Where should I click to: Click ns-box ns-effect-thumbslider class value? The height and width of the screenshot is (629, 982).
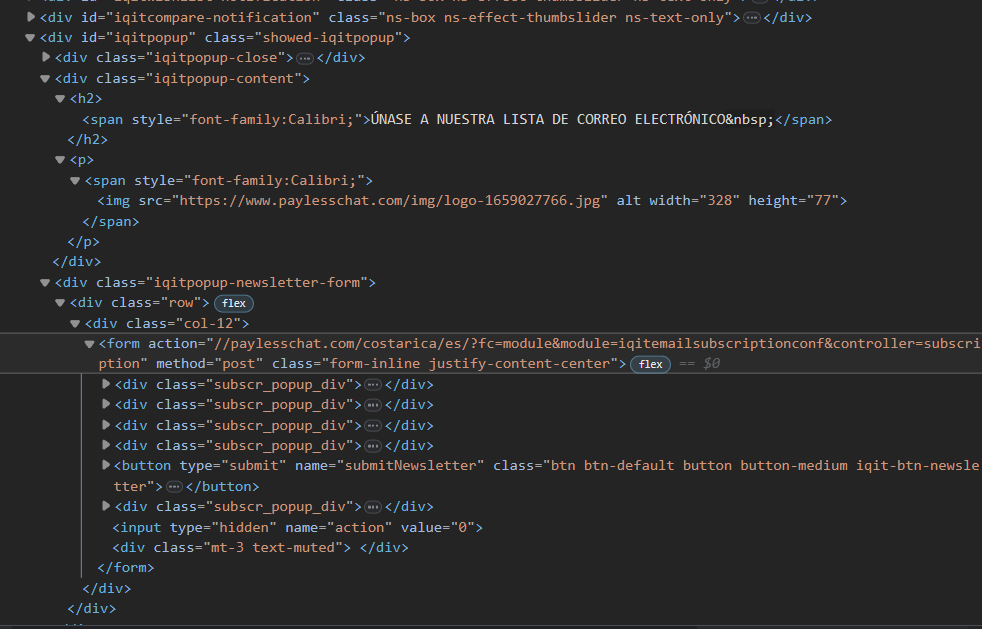tap(555, 18)
